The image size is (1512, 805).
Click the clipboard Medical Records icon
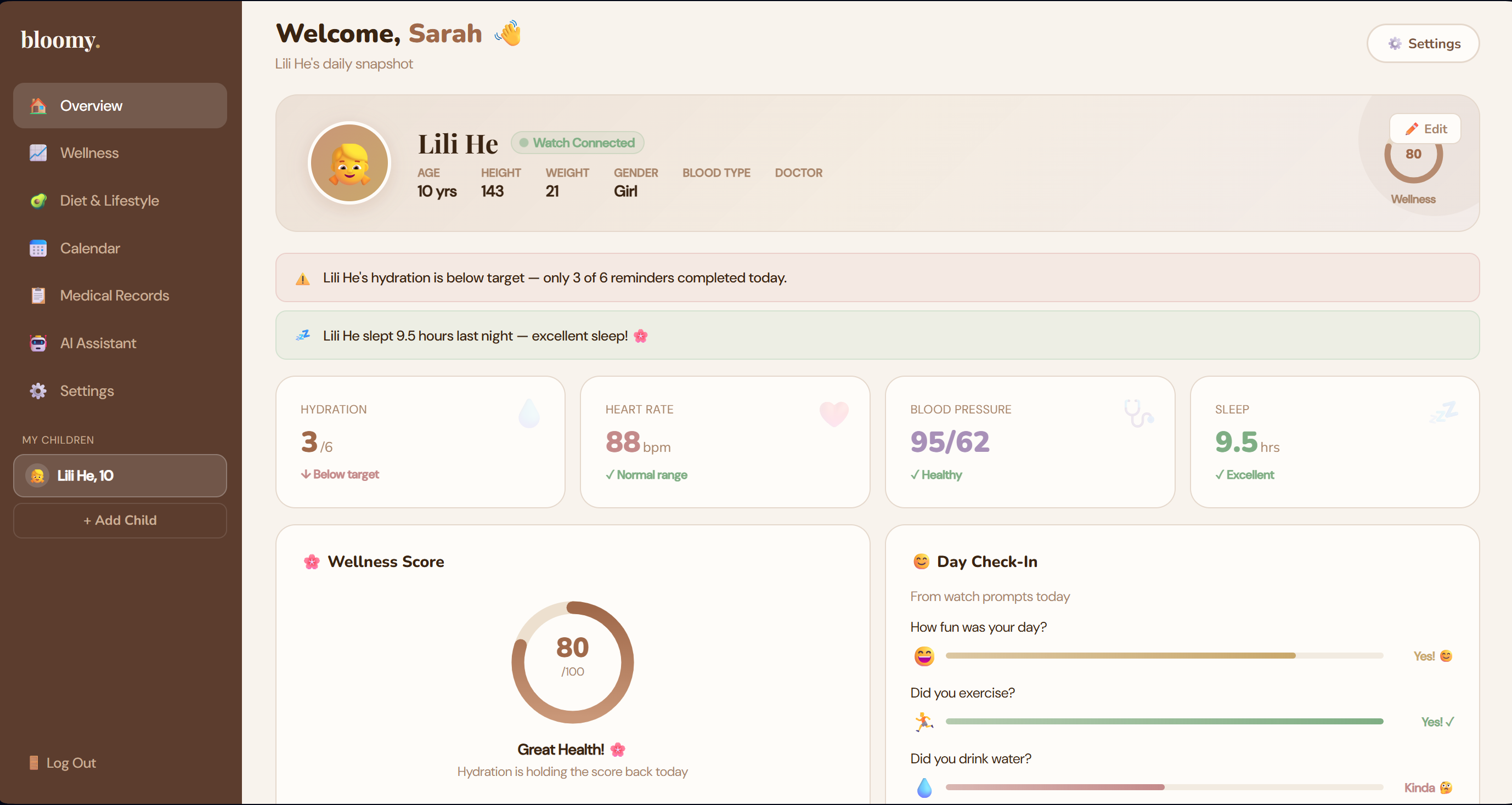click(38, 296)
